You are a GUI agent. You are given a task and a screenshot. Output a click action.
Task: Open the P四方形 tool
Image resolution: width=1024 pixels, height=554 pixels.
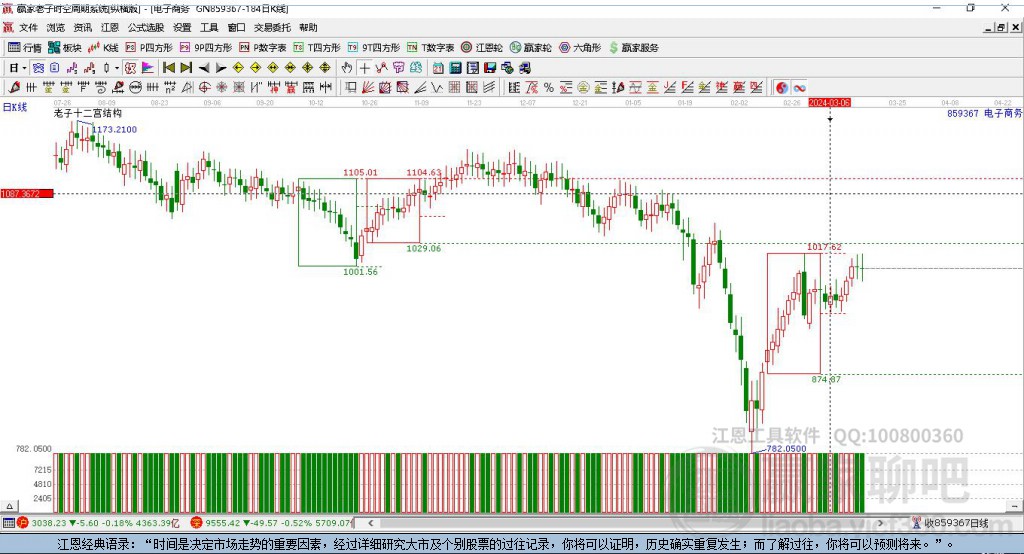149,48
